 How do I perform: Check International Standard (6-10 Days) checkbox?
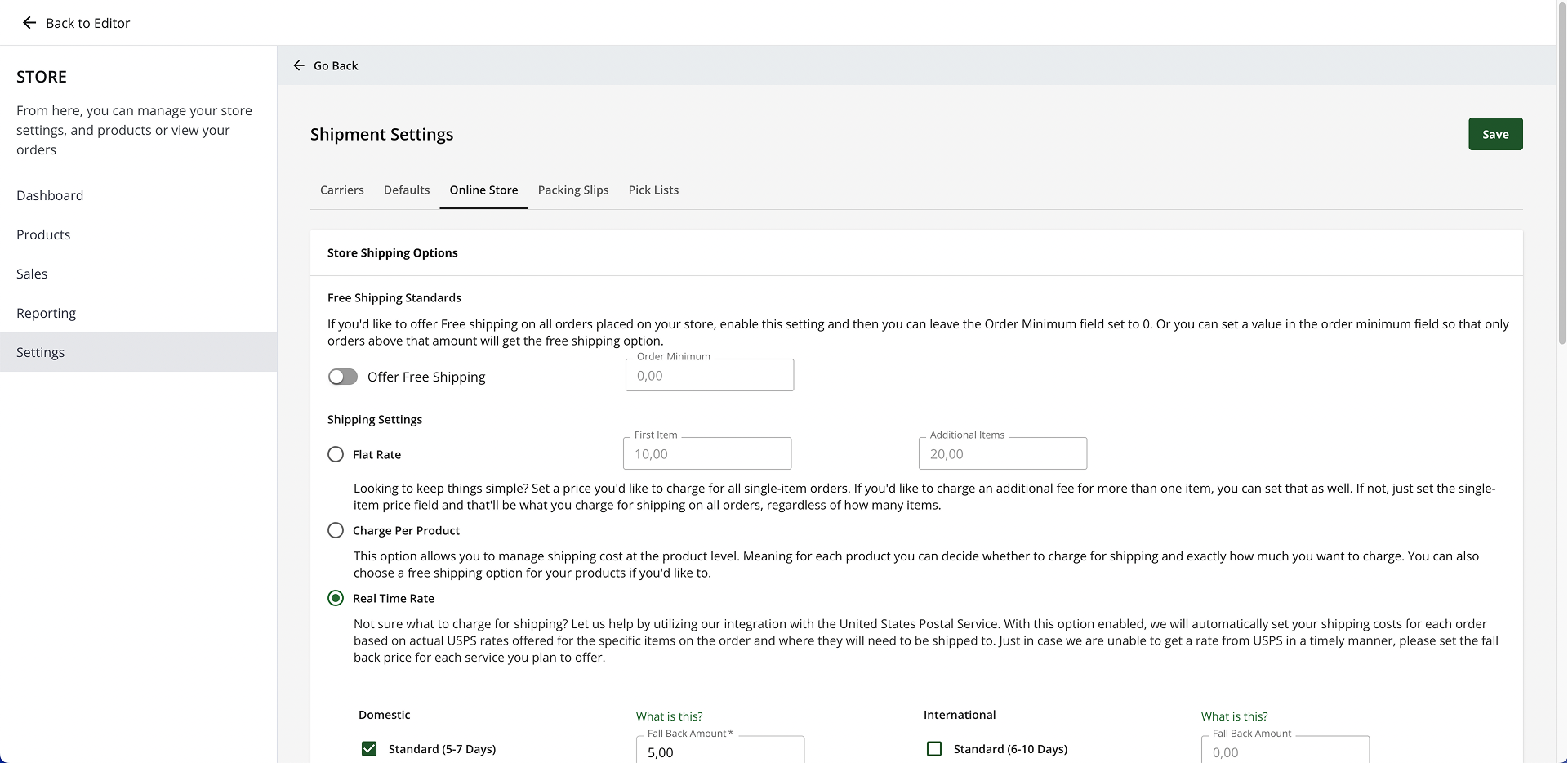934,748
